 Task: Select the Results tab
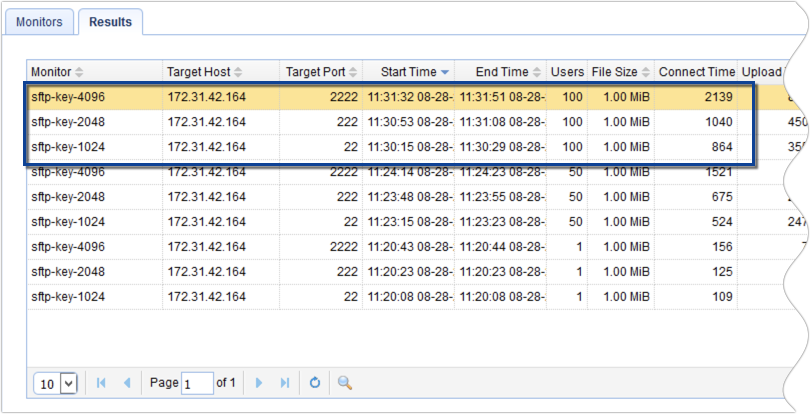click(x=110, y=21)
